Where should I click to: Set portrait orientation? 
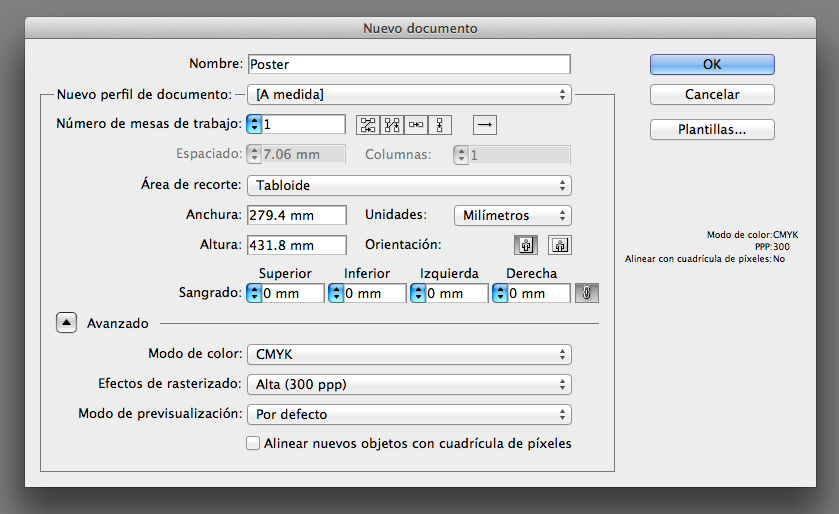[x=525, y=245]
